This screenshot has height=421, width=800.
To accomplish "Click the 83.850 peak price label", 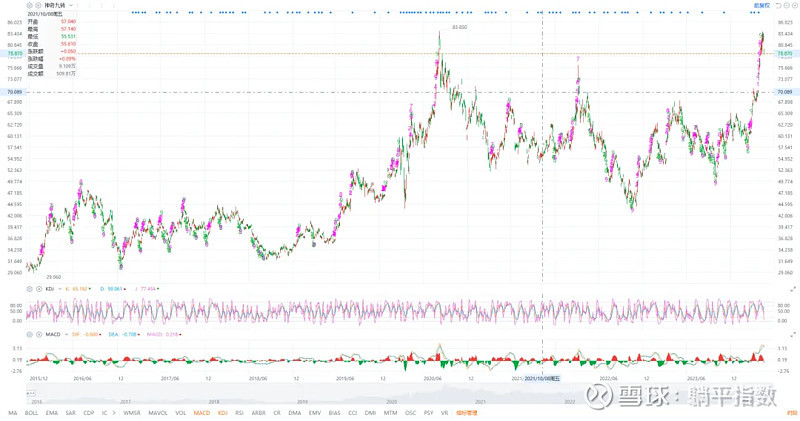I will coord(459,27).
